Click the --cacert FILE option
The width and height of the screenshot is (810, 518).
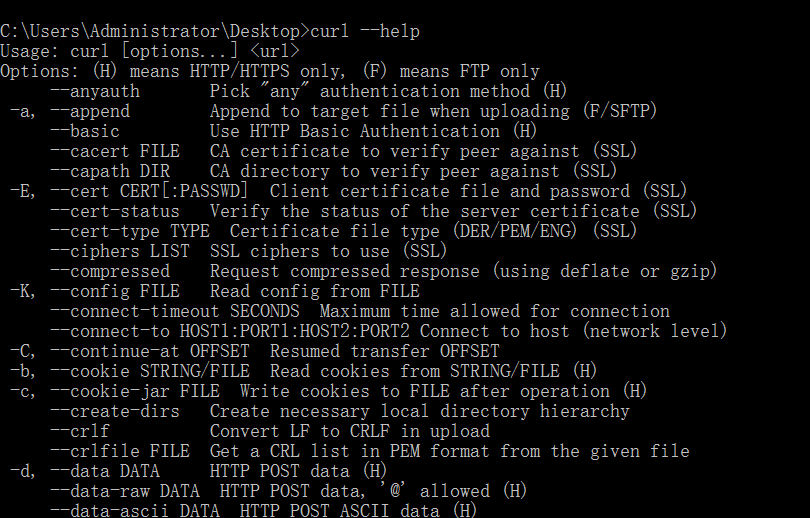point(115,151)
